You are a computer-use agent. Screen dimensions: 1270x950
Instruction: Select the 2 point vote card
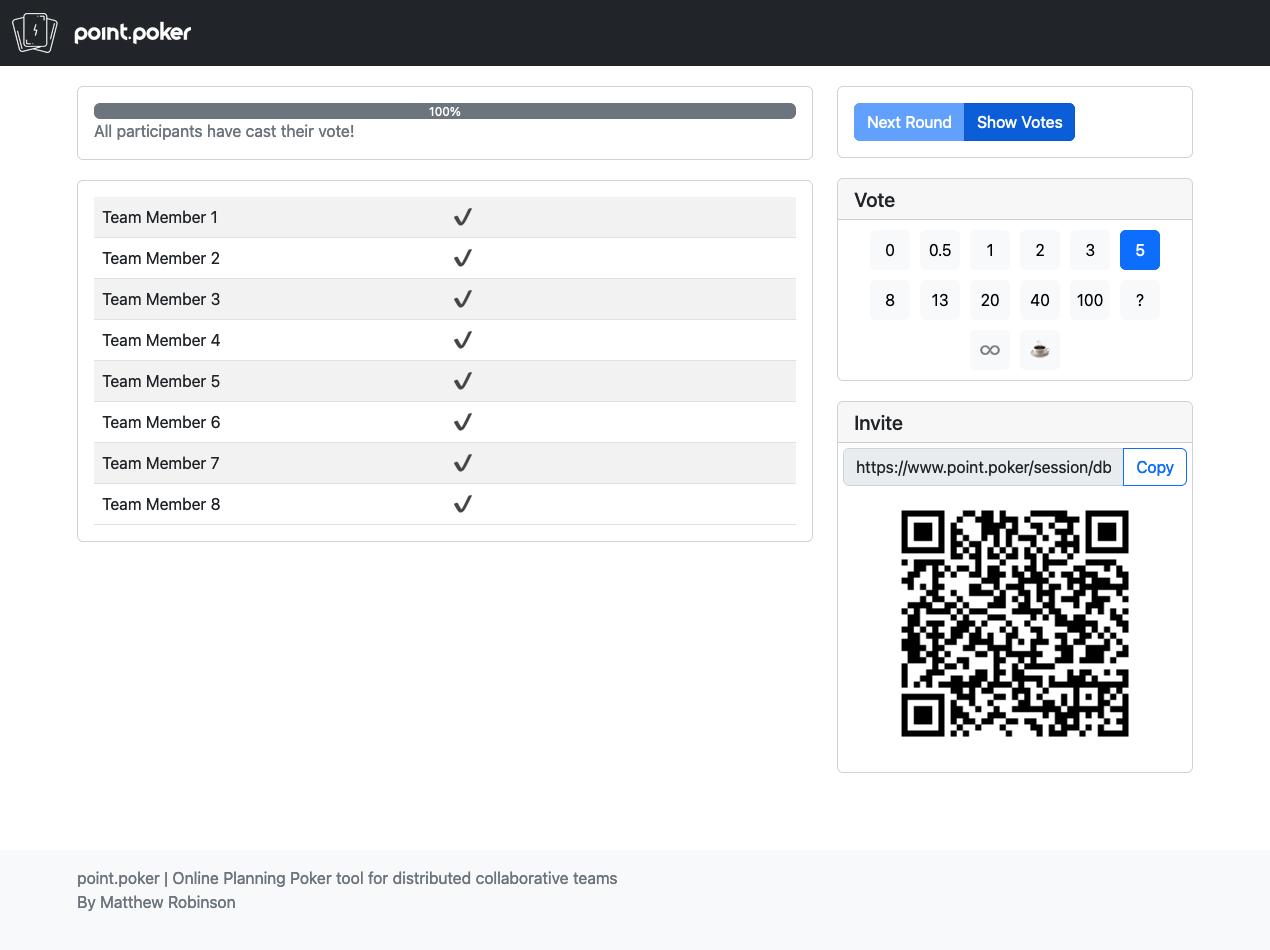click(x=1040, y=250)
